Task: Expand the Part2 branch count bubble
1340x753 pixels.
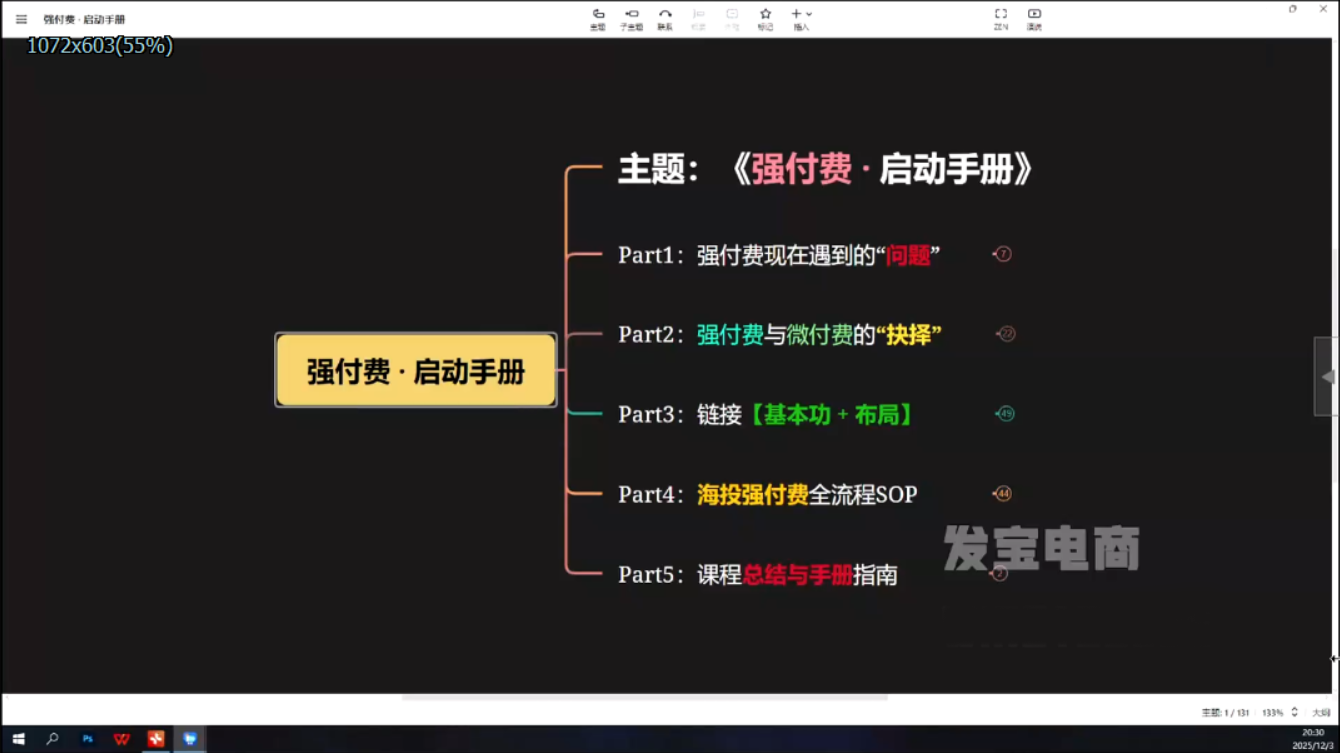Action: 1007,334
